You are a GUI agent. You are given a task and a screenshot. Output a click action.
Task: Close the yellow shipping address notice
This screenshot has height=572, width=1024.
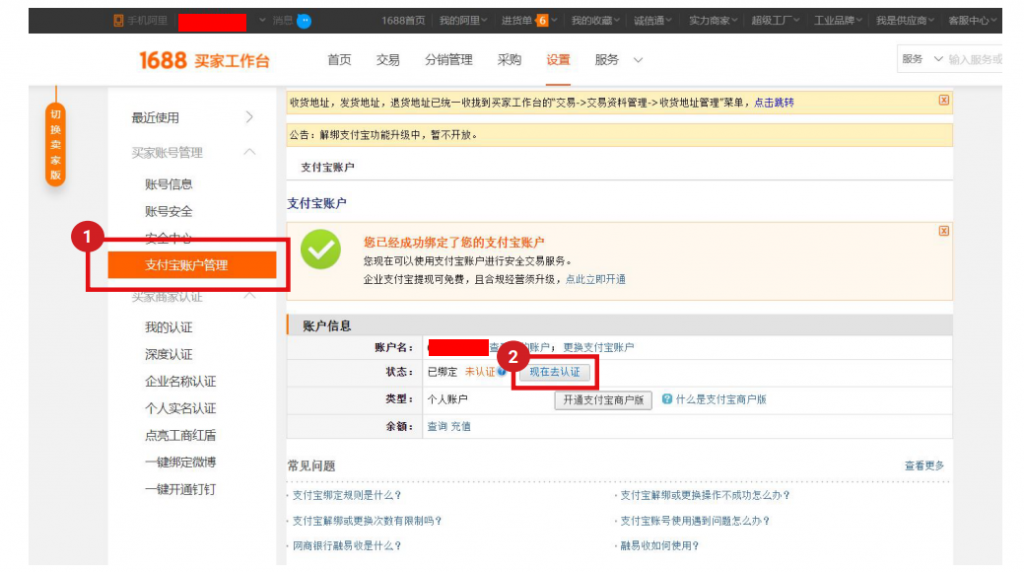click(x=943, y=100)
